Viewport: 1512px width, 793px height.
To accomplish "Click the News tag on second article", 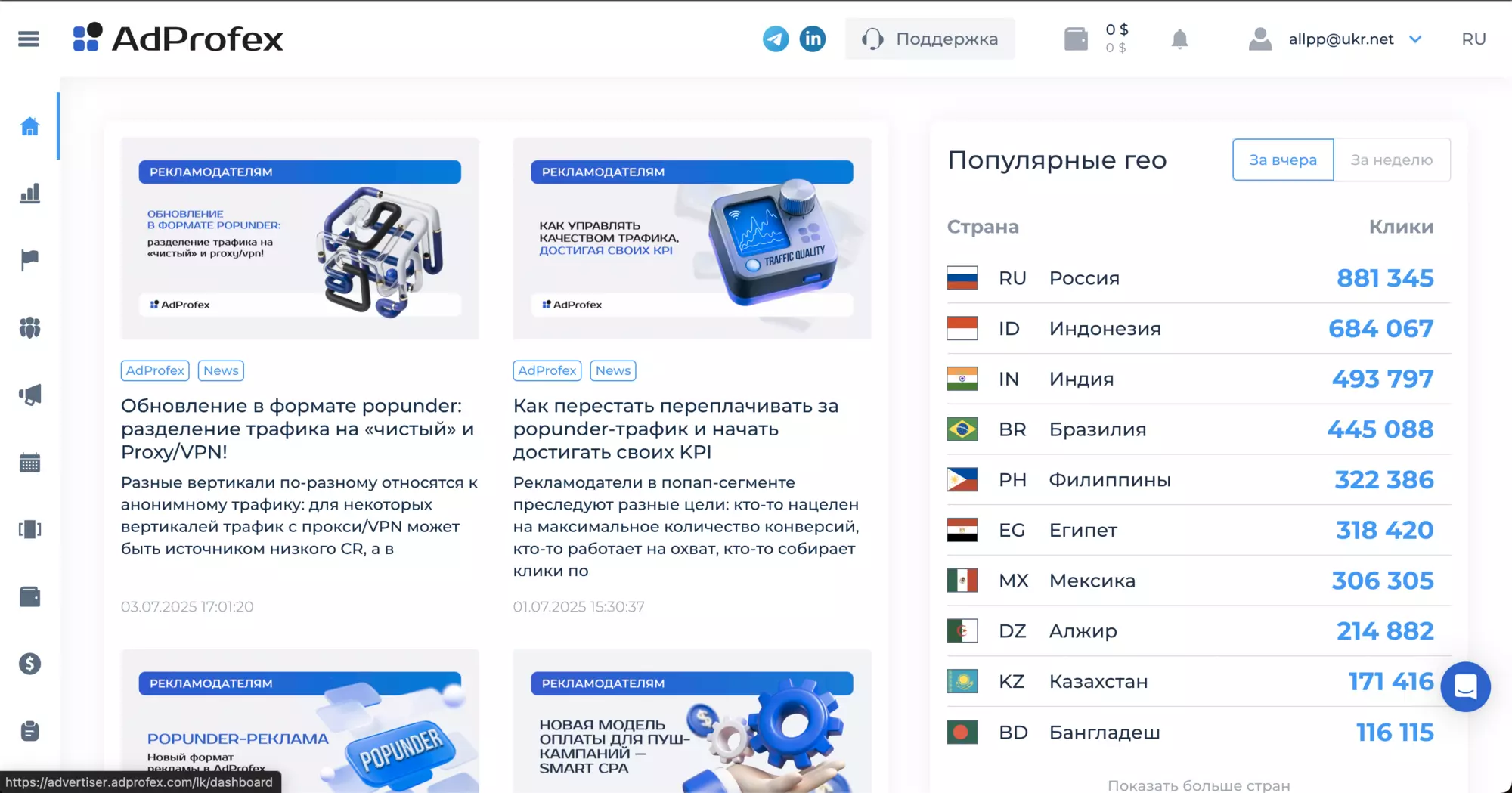I will tap(613, 370).
